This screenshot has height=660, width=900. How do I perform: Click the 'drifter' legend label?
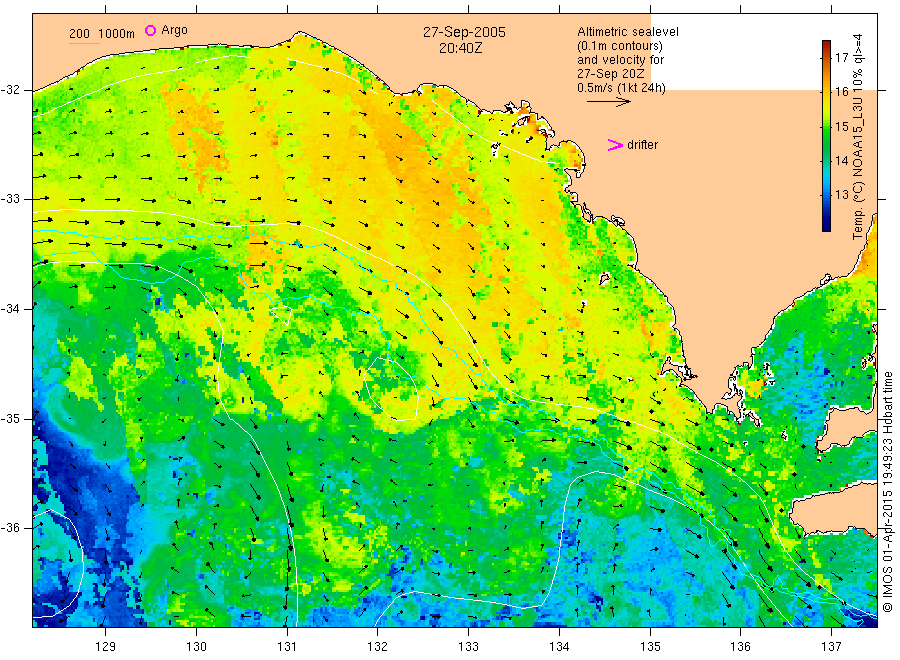(x=642, y=145)
